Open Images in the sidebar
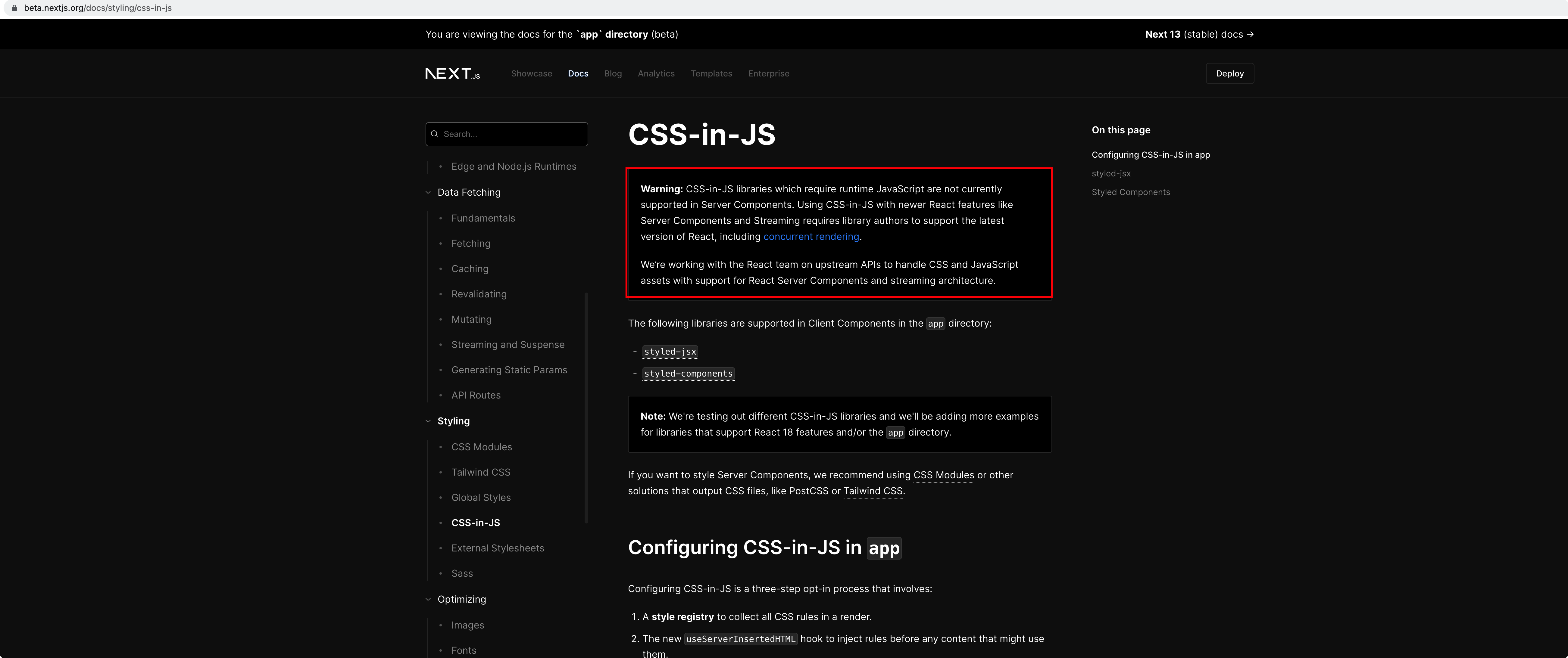 [x=467, y=625]
